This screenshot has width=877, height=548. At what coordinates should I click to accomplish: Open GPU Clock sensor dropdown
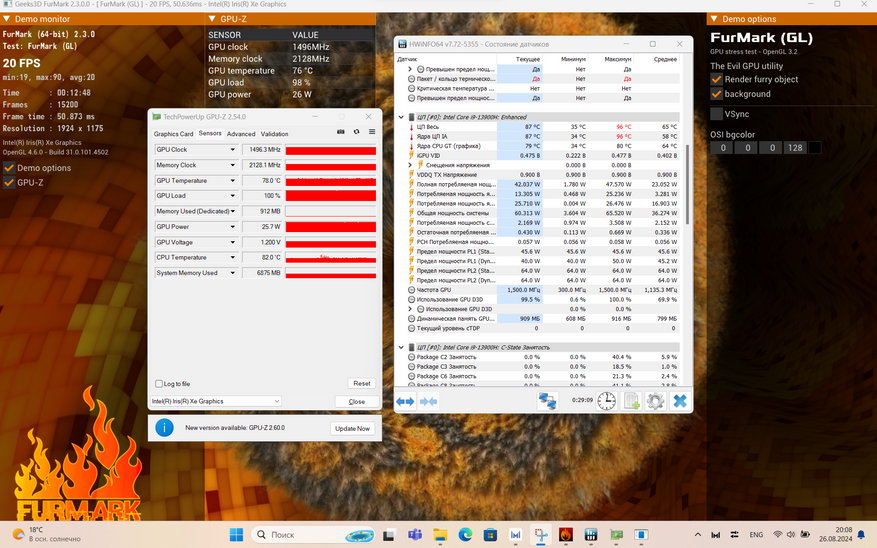click(233, 150)
